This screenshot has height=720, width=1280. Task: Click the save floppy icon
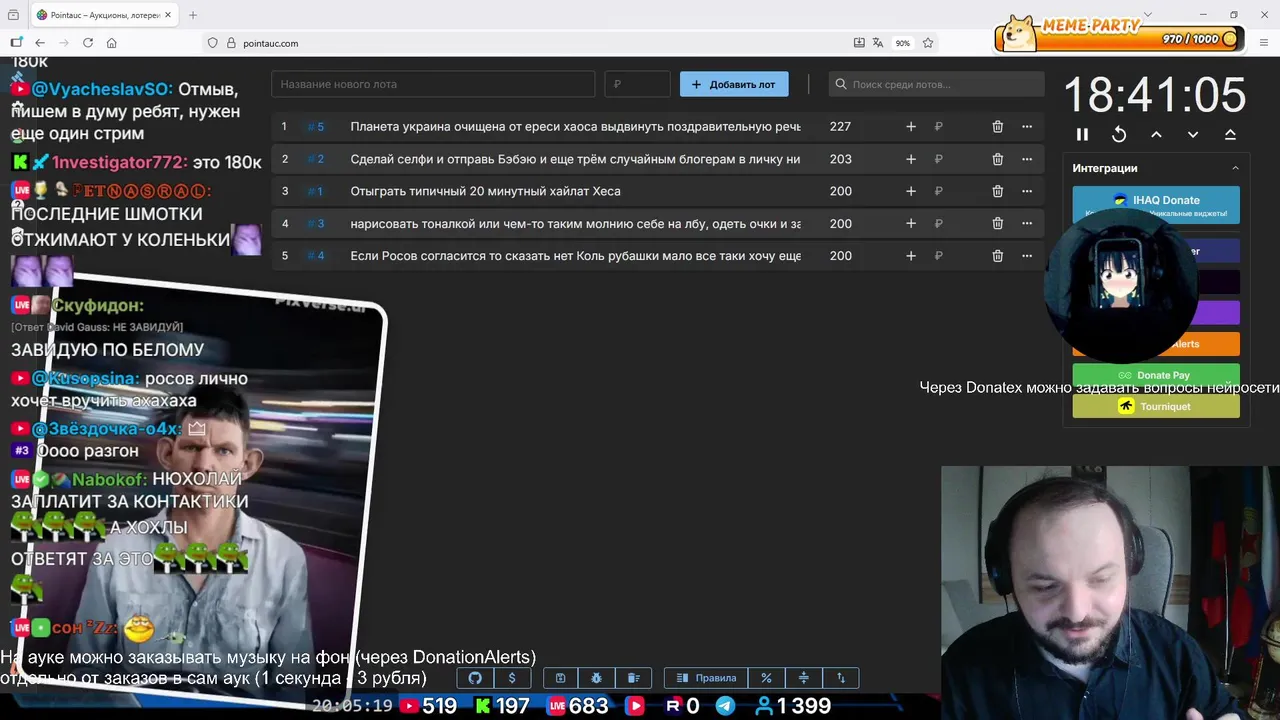pyautogui.click(x=560, y=678)
